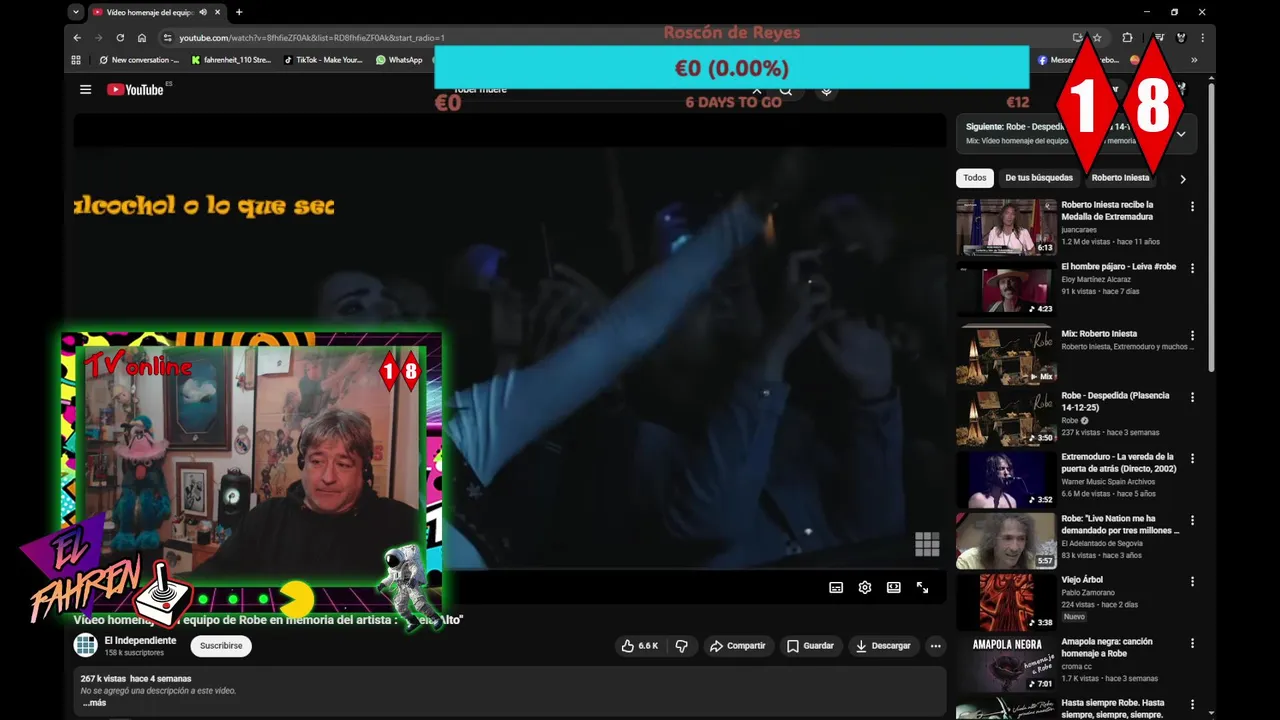Image resolution: width=1280 pixels, height=720 pixels.
Task: Click the Compartir share button
Action: [x=738, y=646]
